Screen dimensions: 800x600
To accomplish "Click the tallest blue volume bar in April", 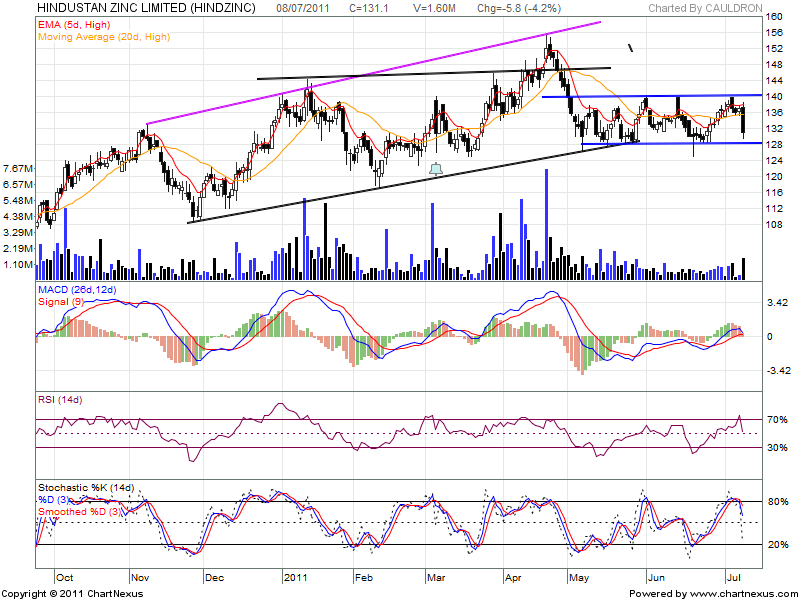I will tap(546, 222).
